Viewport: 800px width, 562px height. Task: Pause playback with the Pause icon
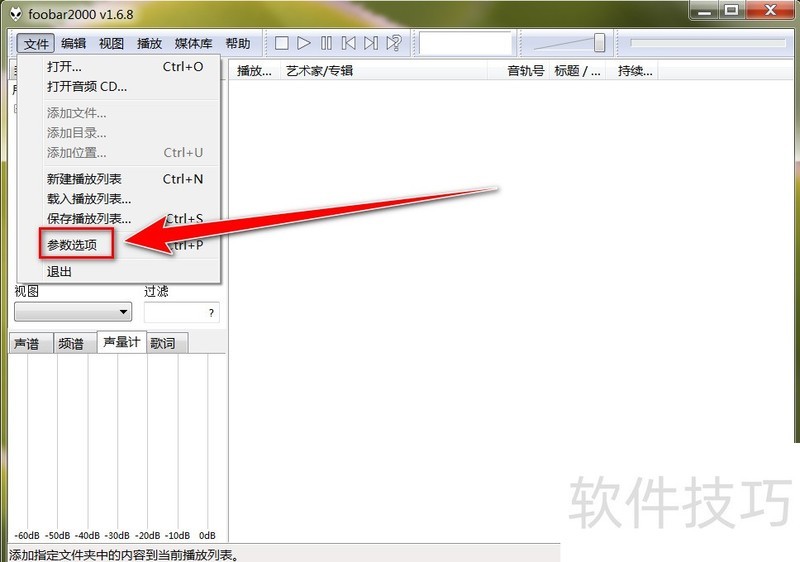coord(326,43)
